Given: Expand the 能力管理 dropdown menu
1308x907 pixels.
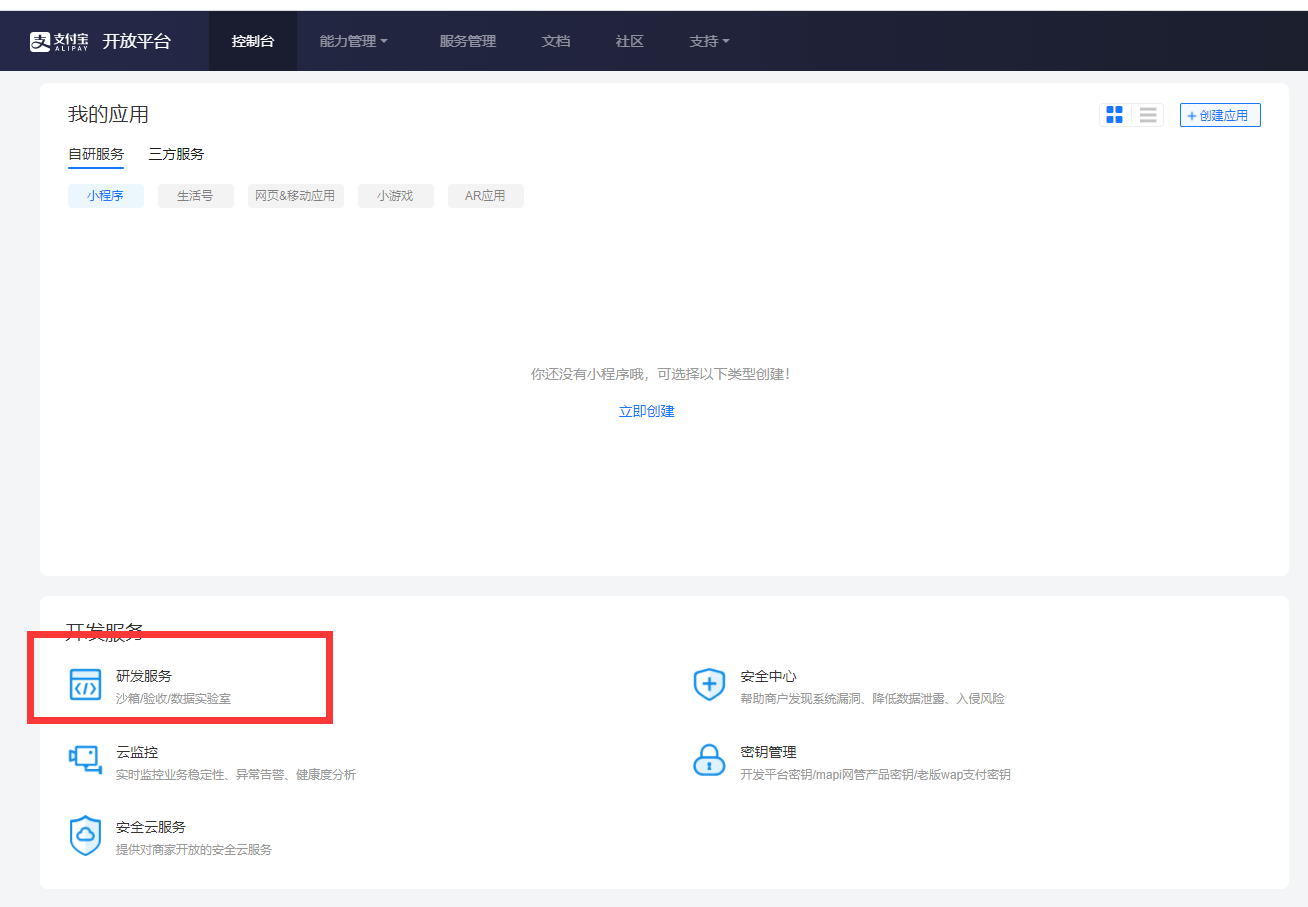Looking at the screenshot, I should coord(353,41).
